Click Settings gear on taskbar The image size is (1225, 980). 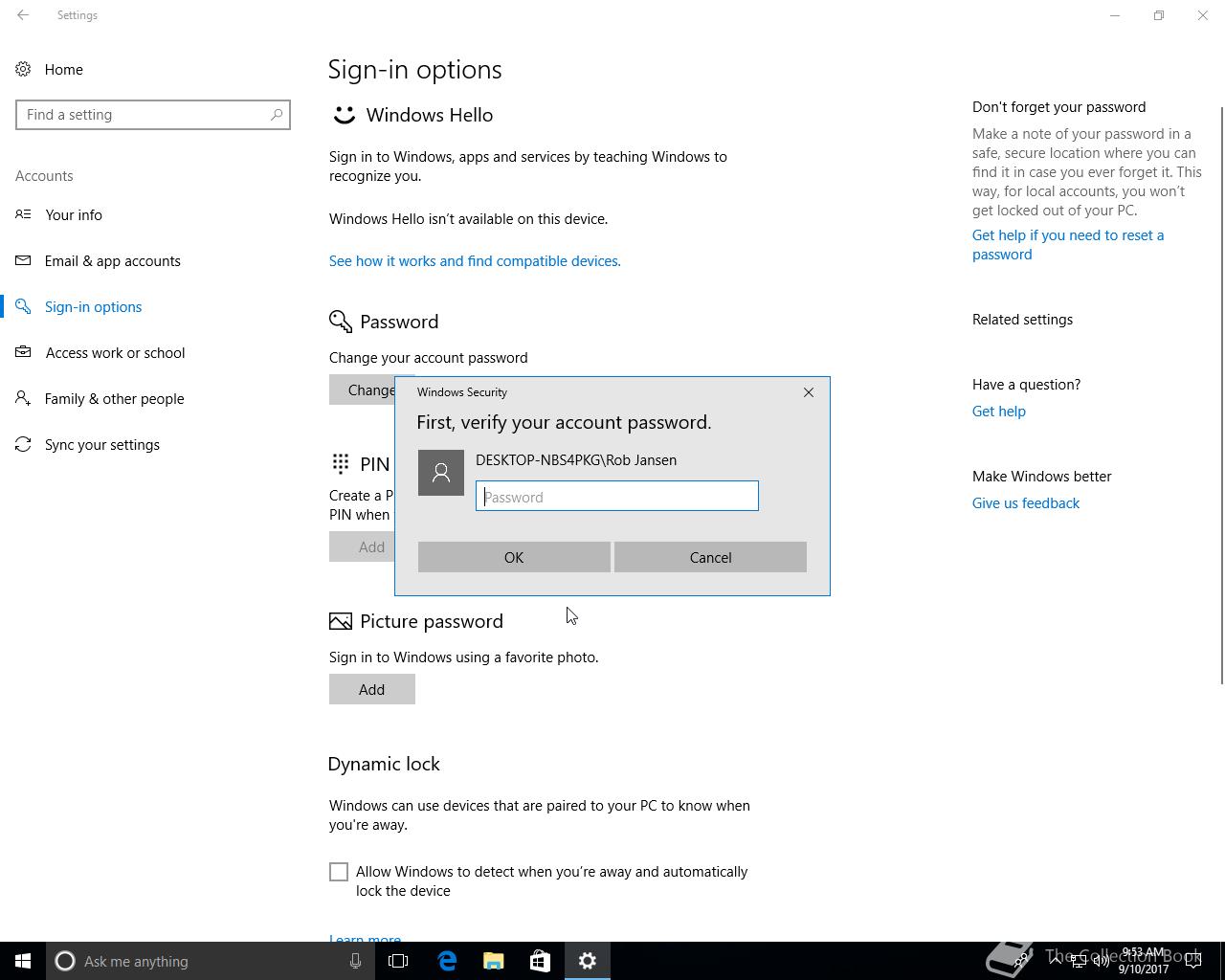coord(588,961)
